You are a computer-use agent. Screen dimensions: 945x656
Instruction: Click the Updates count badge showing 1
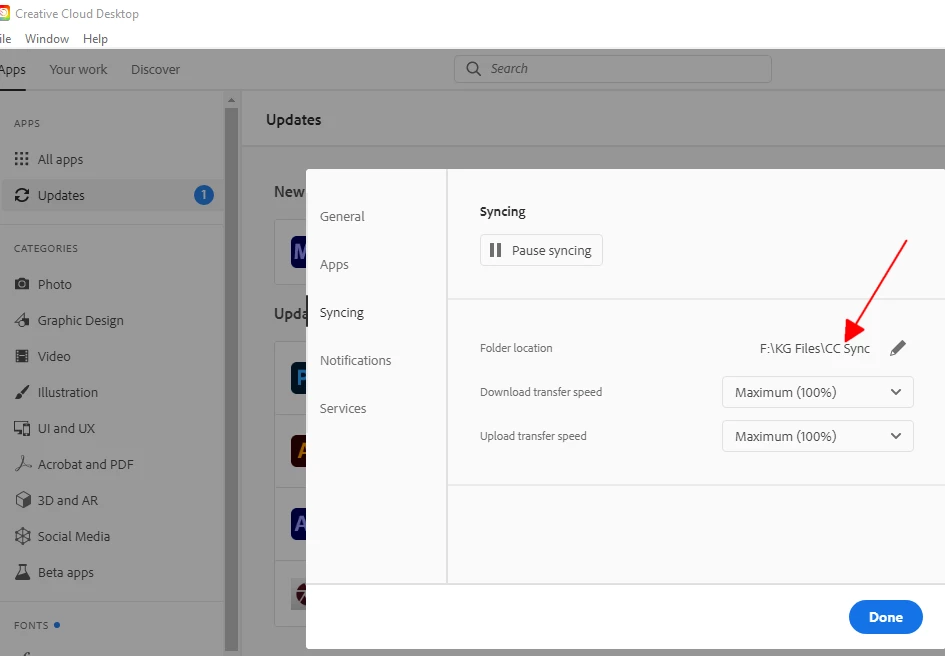[204, 195]
